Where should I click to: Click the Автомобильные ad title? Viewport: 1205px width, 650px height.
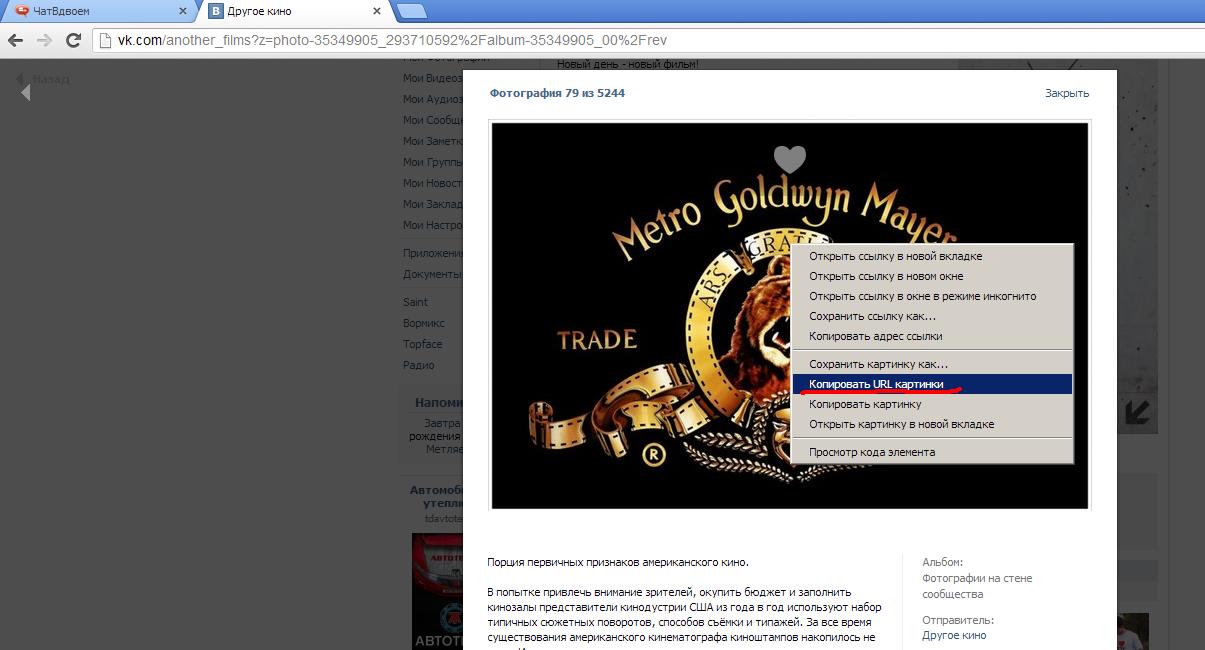coord(436,497)
